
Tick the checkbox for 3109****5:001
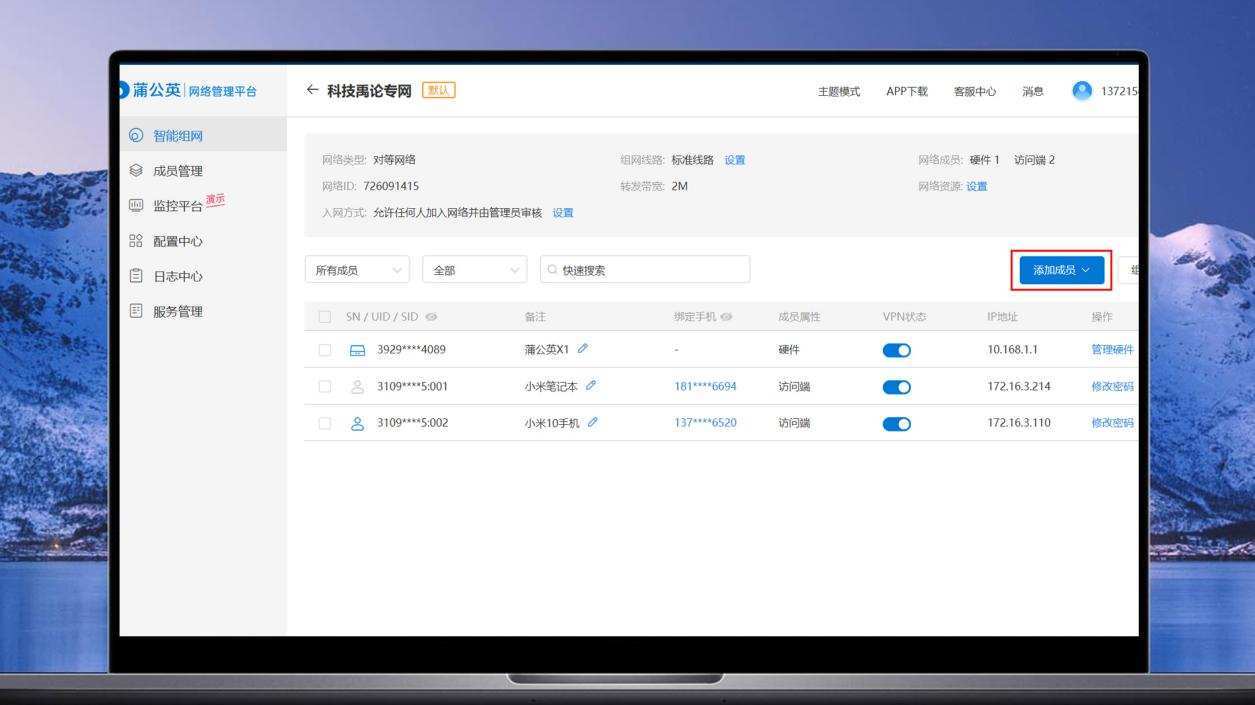(324, 386)
